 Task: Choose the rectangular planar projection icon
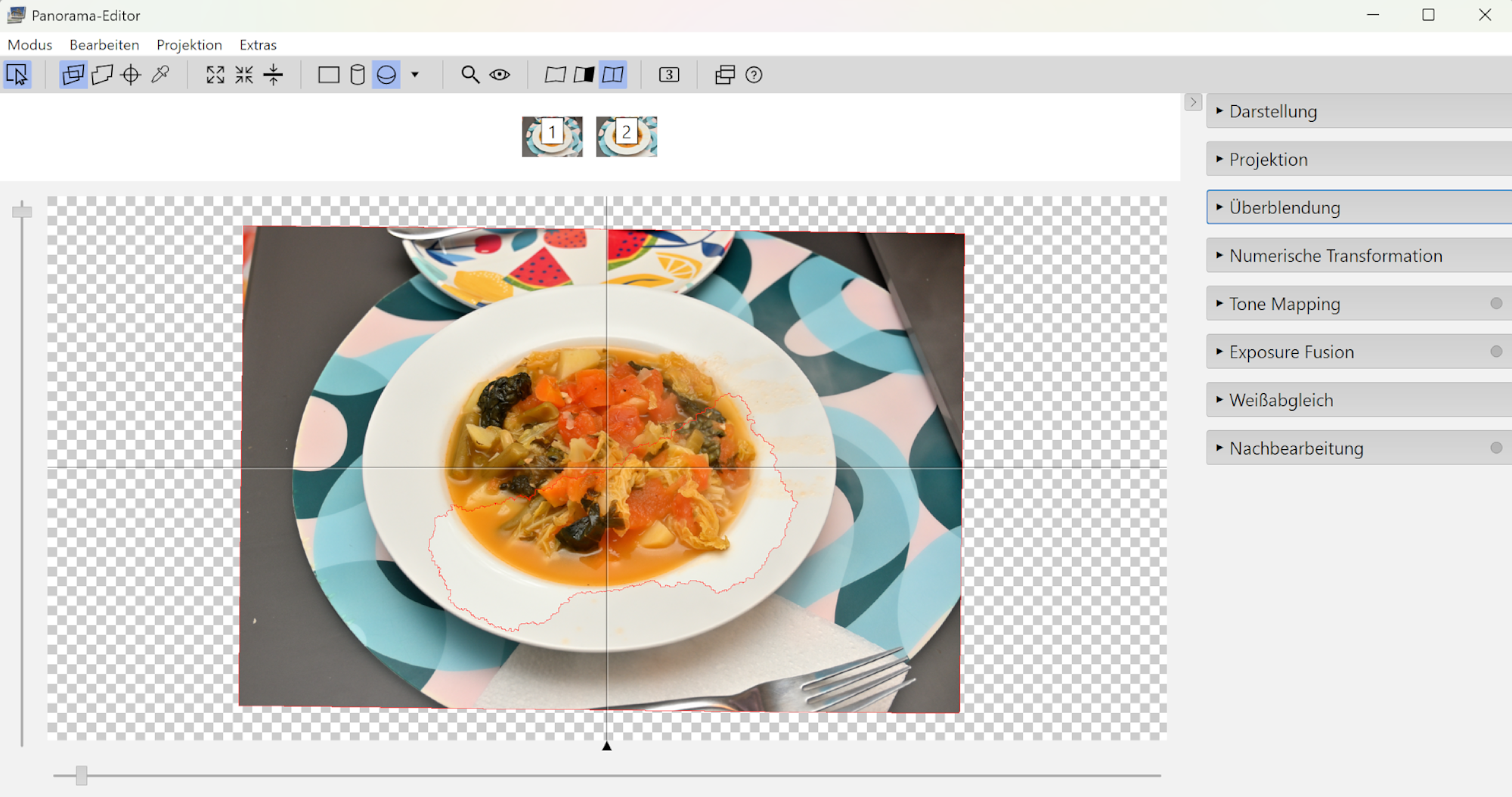pyautogui.click(x=328, y=75)
